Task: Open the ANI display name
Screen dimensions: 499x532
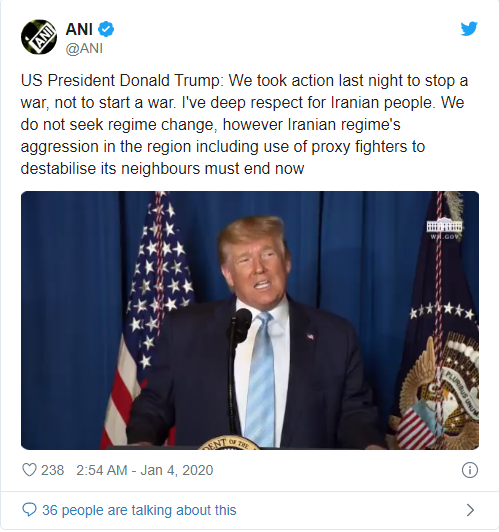Action: pyautogui.click(x=79, y=29)
